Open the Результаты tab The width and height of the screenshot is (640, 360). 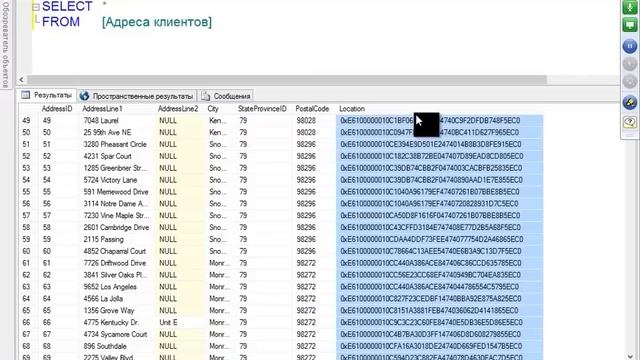(x=47, y=95)
